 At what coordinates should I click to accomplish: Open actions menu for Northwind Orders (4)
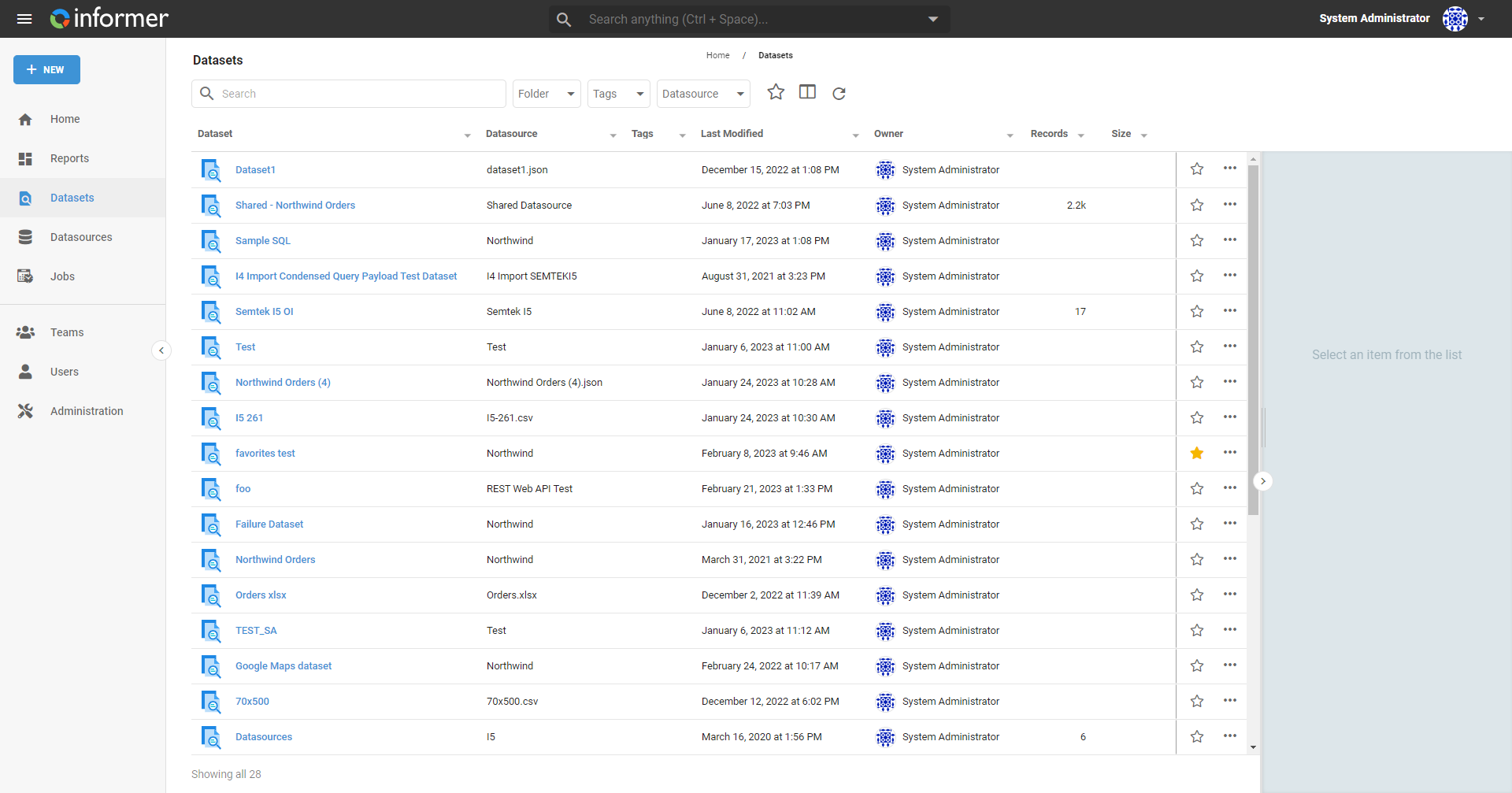1230,381
